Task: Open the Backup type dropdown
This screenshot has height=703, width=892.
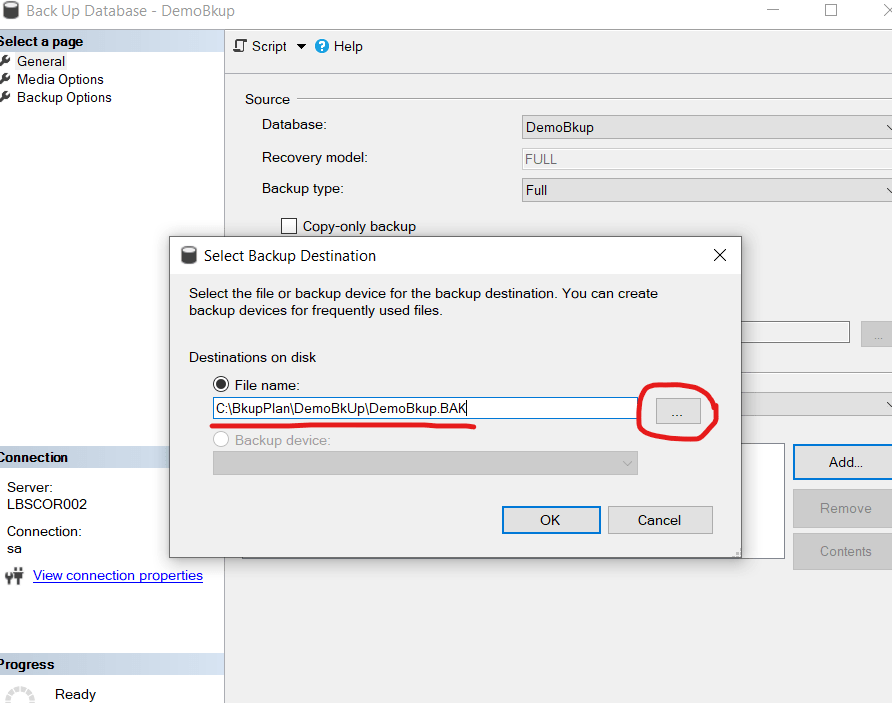Action: pos(706,190)
